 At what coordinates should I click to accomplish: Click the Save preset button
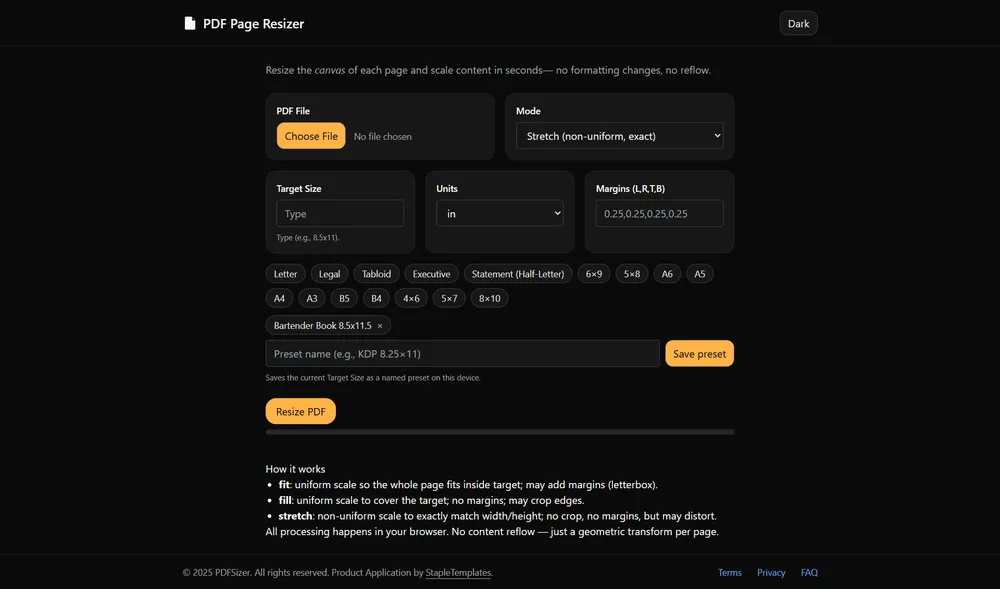click(x=699, y=354)
